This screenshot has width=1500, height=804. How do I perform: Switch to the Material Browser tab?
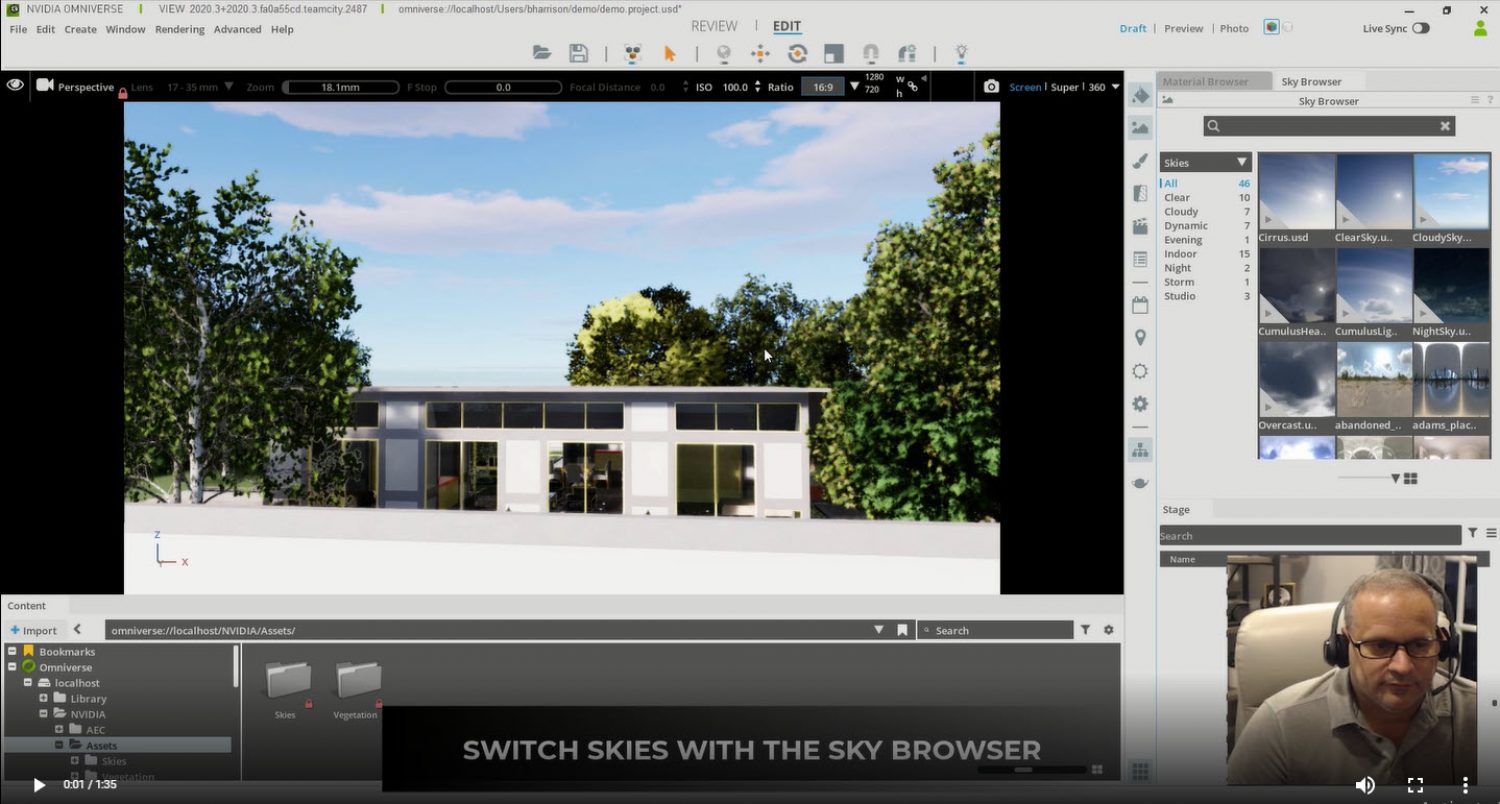coord(1205,81)
